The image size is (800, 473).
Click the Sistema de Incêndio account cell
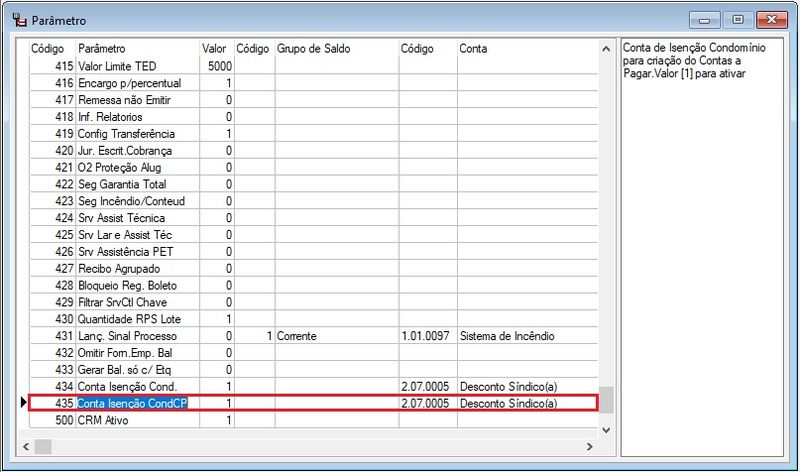tap(507, 336)
